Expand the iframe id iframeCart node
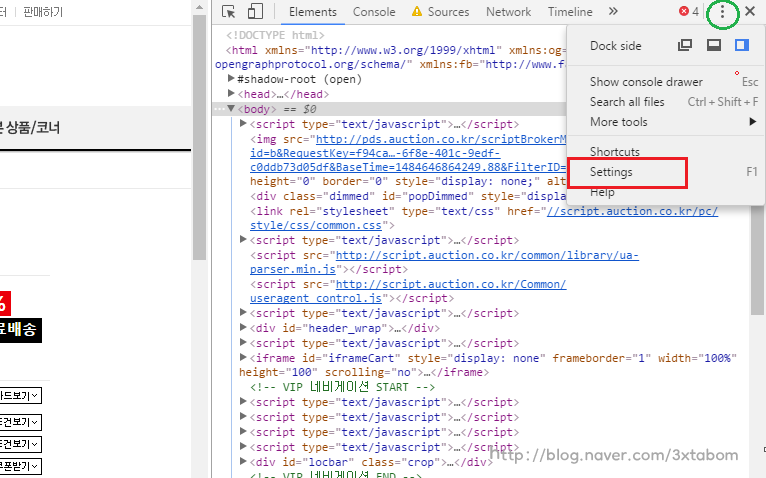Image resolution: width=766 pixels, height=478 pixels. pos(243,357)
